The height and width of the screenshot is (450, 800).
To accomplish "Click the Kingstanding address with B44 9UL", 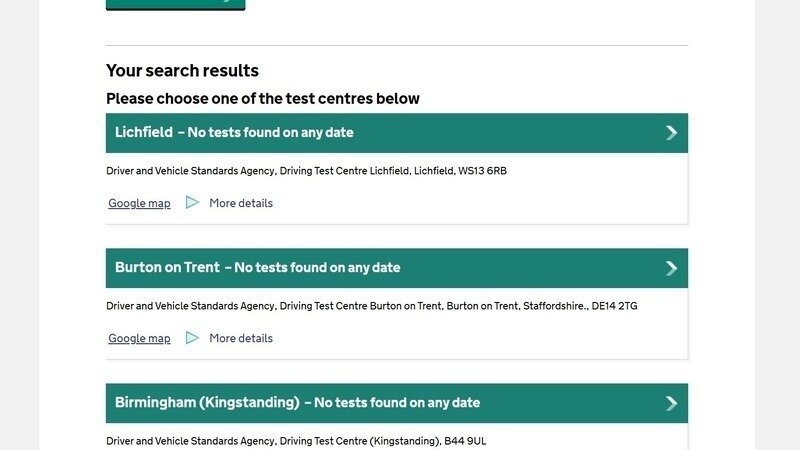I will pyautogui.click(x=296, y=441).
